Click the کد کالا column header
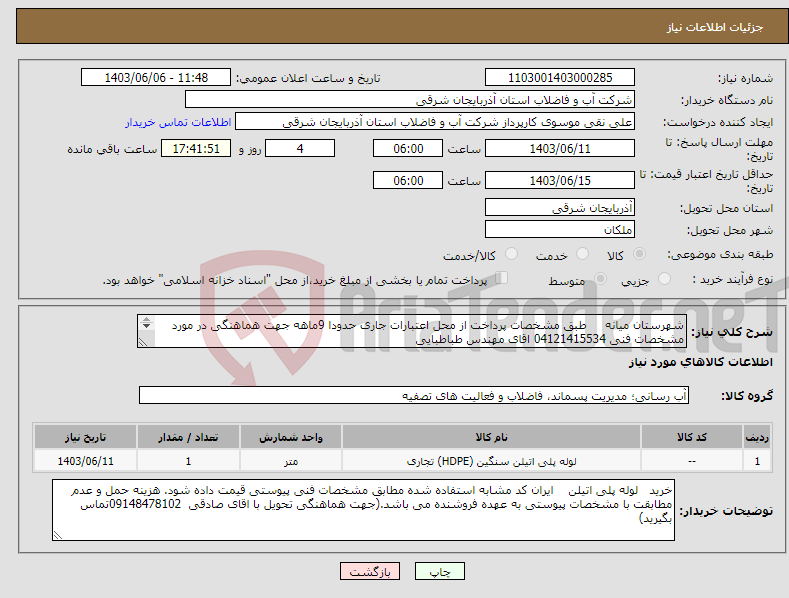Image resolution: width=789 pixels, height=598 pixels. click(692, 437)
